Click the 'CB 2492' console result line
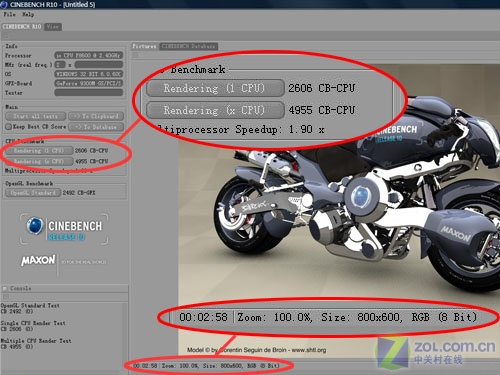Viewport: 500px width, 375px height. click(17, 311)
